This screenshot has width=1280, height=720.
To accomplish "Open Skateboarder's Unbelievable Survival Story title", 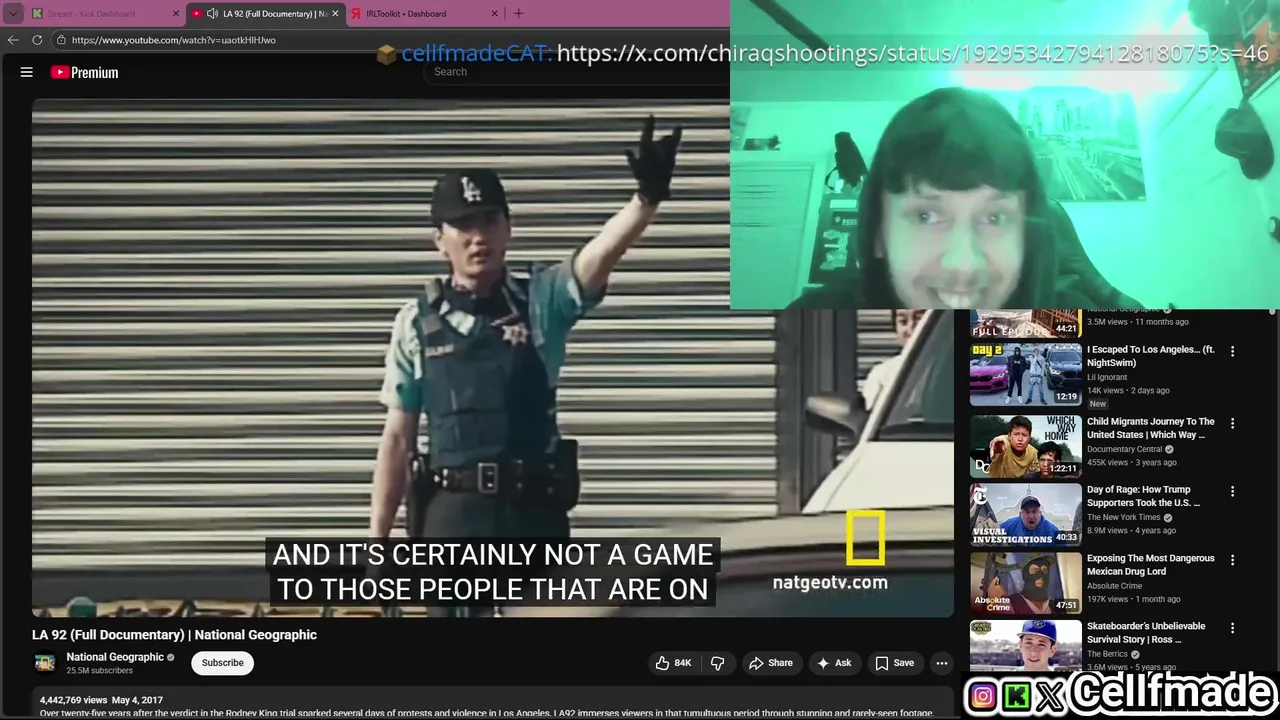I will (x=1146, y=633).
